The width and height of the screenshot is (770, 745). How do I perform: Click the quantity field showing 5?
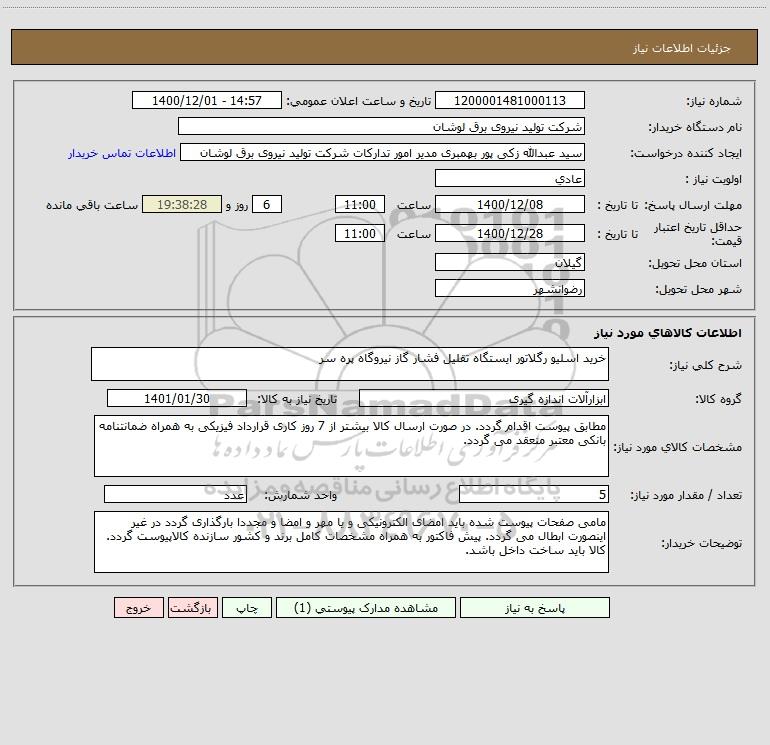click(534, 494)
